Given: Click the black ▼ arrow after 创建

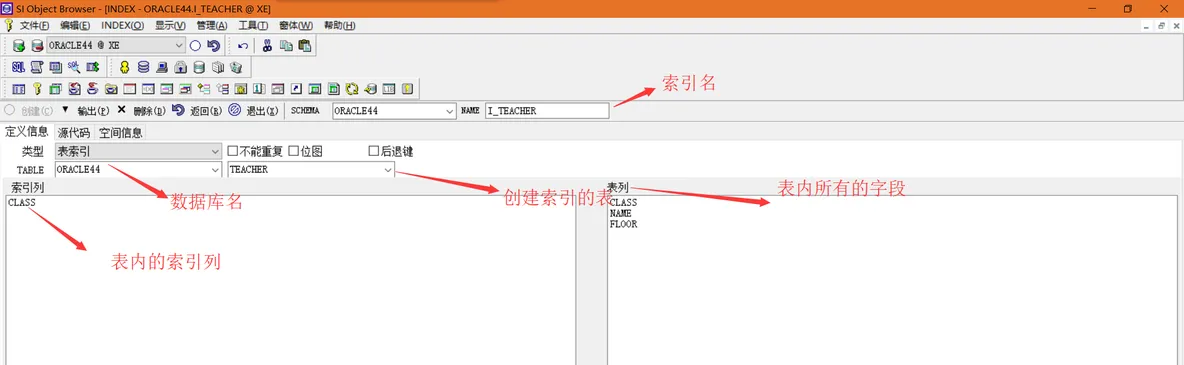Looking at the screenshot, I should click(x=65, y=110).
